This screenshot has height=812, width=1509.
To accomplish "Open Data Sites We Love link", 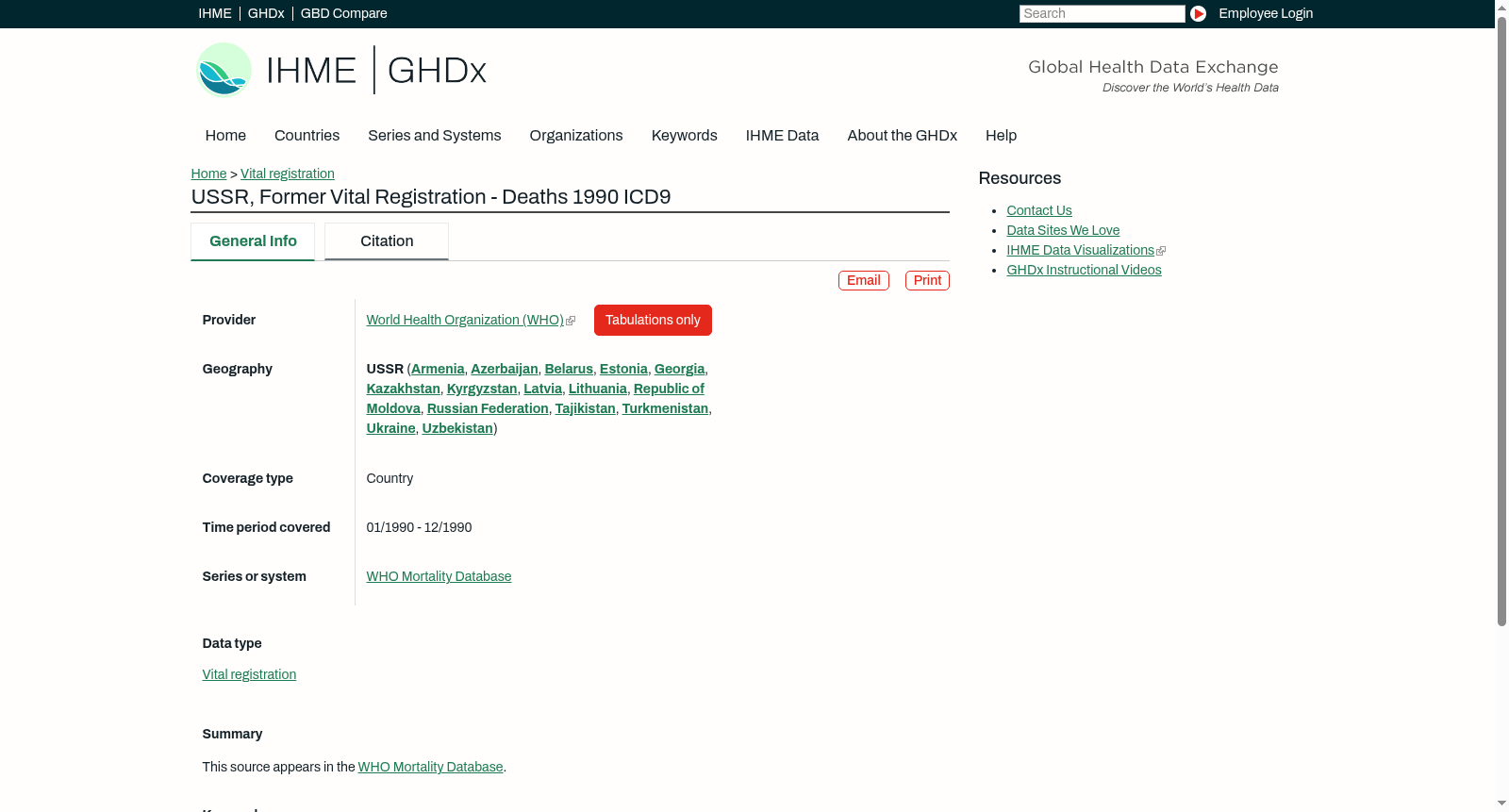I will 1063,231.
